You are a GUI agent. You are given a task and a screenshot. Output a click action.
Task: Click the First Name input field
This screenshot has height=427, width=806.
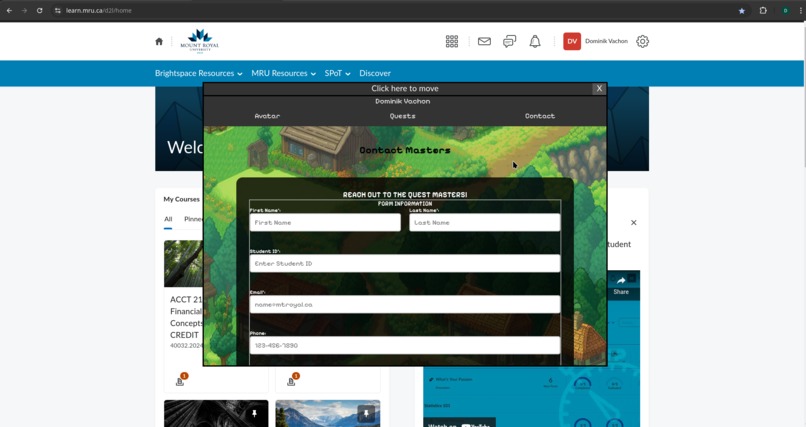(325, 222)
